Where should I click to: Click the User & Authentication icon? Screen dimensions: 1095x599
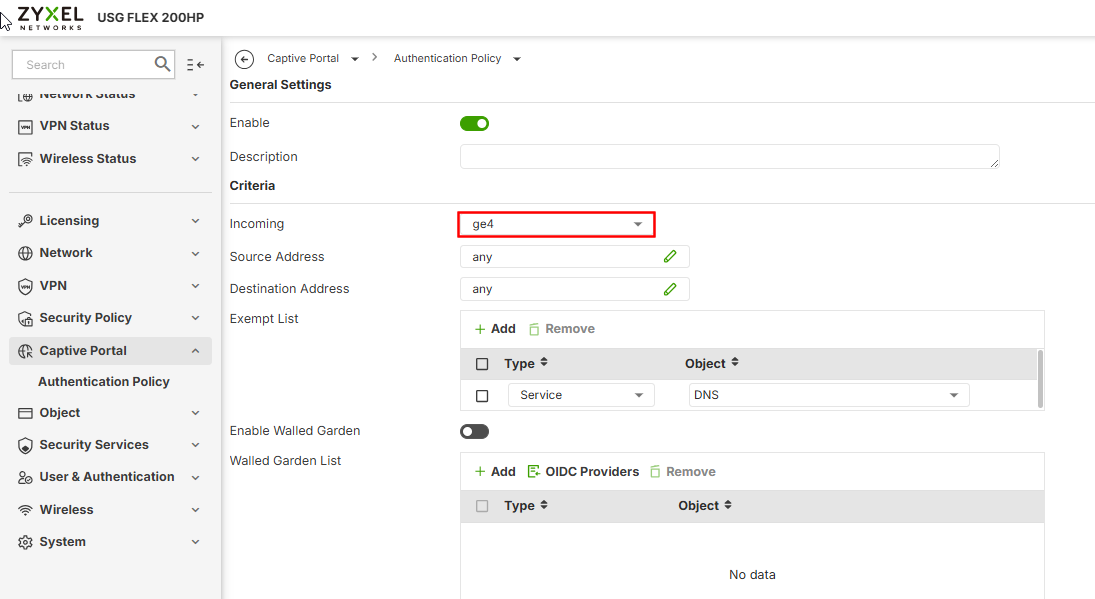coord(25,477)
